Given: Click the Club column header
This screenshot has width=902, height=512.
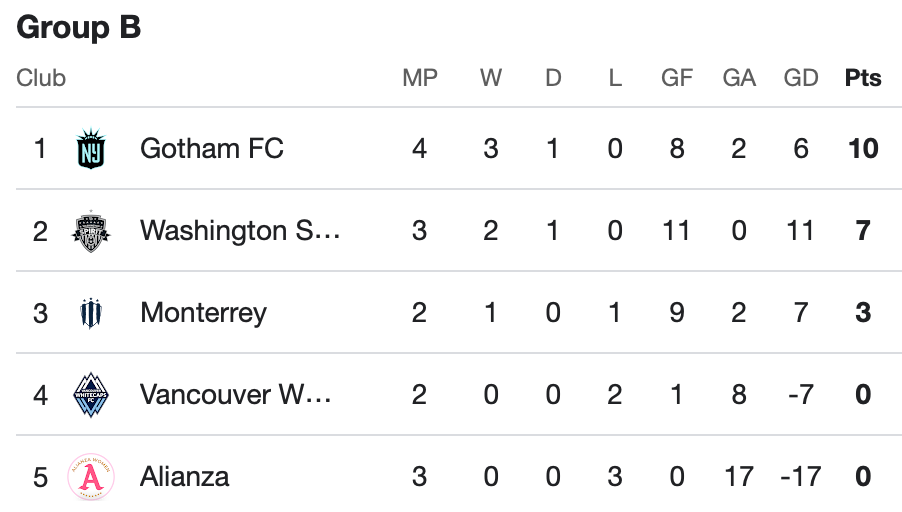Looking at the screenshot, I should pyautogui.click(x=41, y=78).
